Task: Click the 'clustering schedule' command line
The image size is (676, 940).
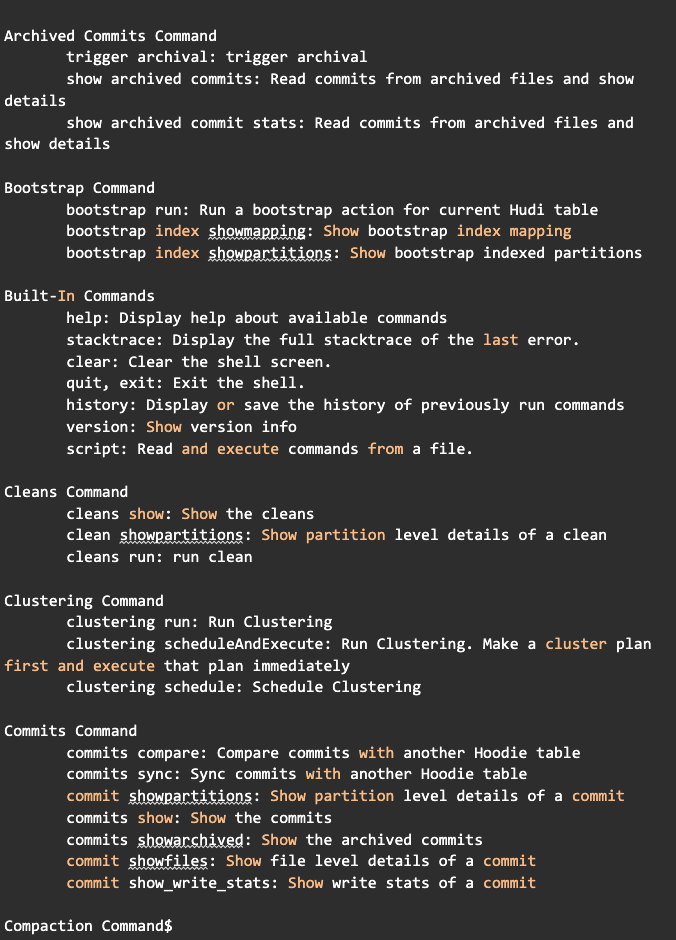Action: [243, 687]
